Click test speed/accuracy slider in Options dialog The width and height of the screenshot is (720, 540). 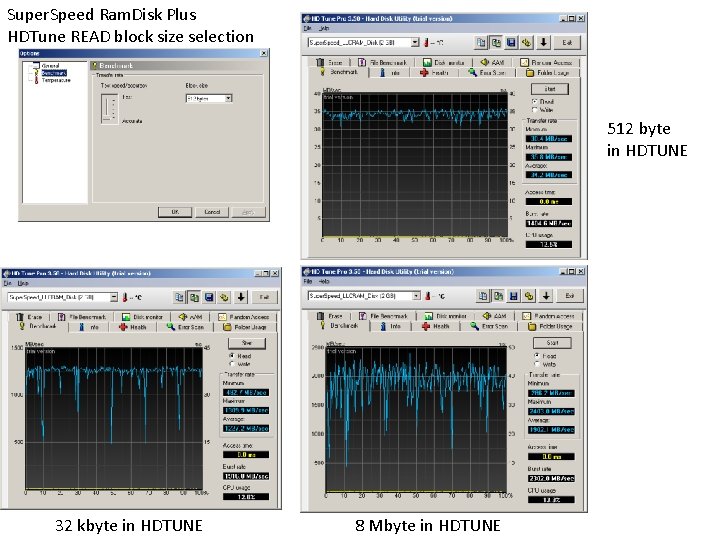coord(109,109)
